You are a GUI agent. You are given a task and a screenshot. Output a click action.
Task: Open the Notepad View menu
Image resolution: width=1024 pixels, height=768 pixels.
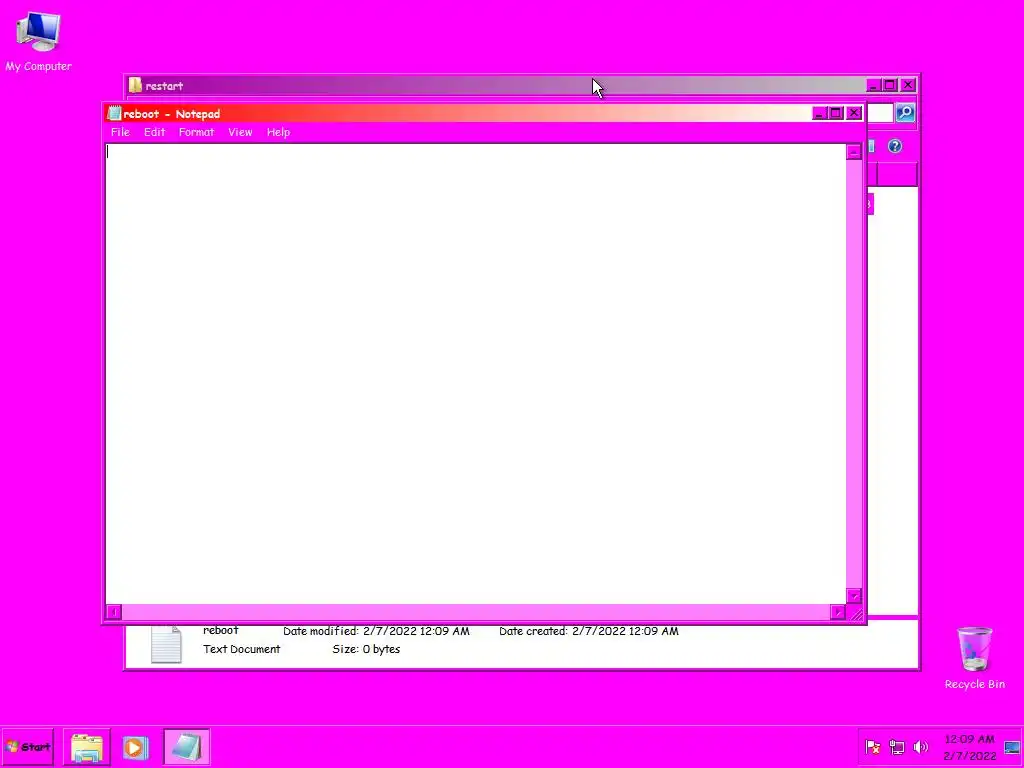tap(240, 132)
